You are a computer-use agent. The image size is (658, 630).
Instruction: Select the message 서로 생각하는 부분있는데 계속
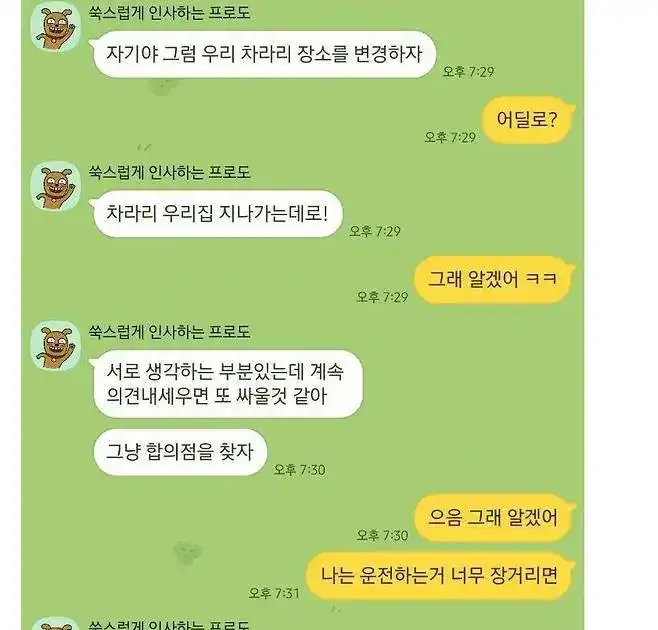tap(226, 384)
